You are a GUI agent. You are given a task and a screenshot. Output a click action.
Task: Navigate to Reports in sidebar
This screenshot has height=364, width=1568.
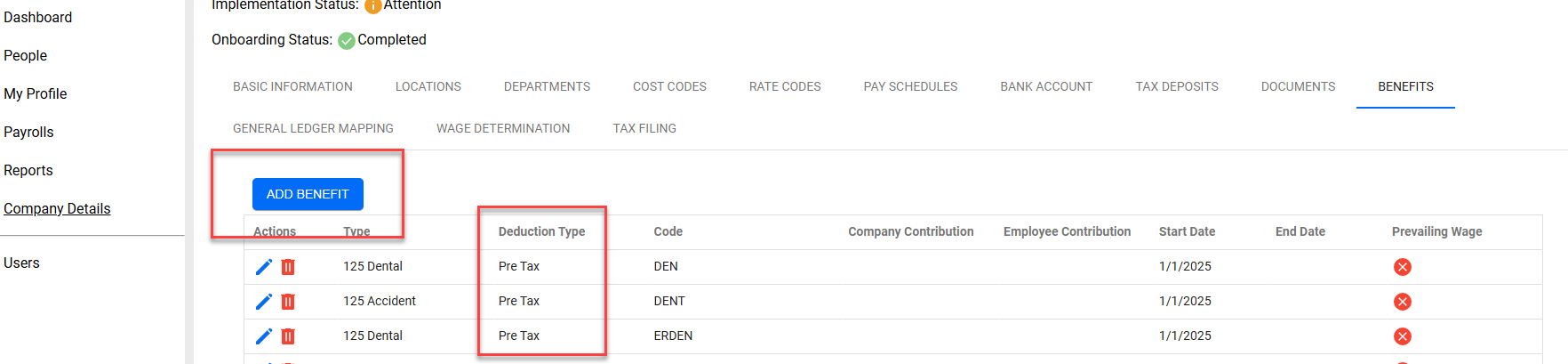tap(28, 170)
